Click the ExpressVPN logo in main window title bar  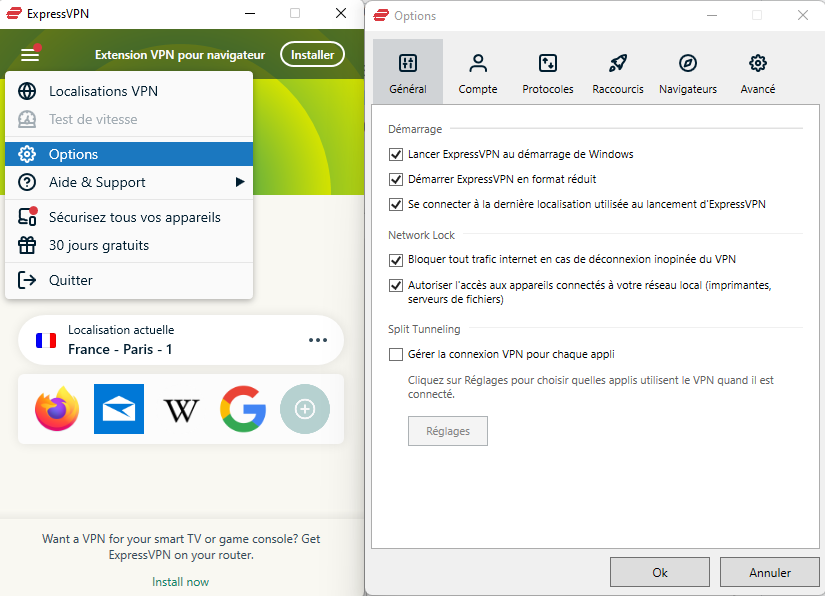(14, 13)
